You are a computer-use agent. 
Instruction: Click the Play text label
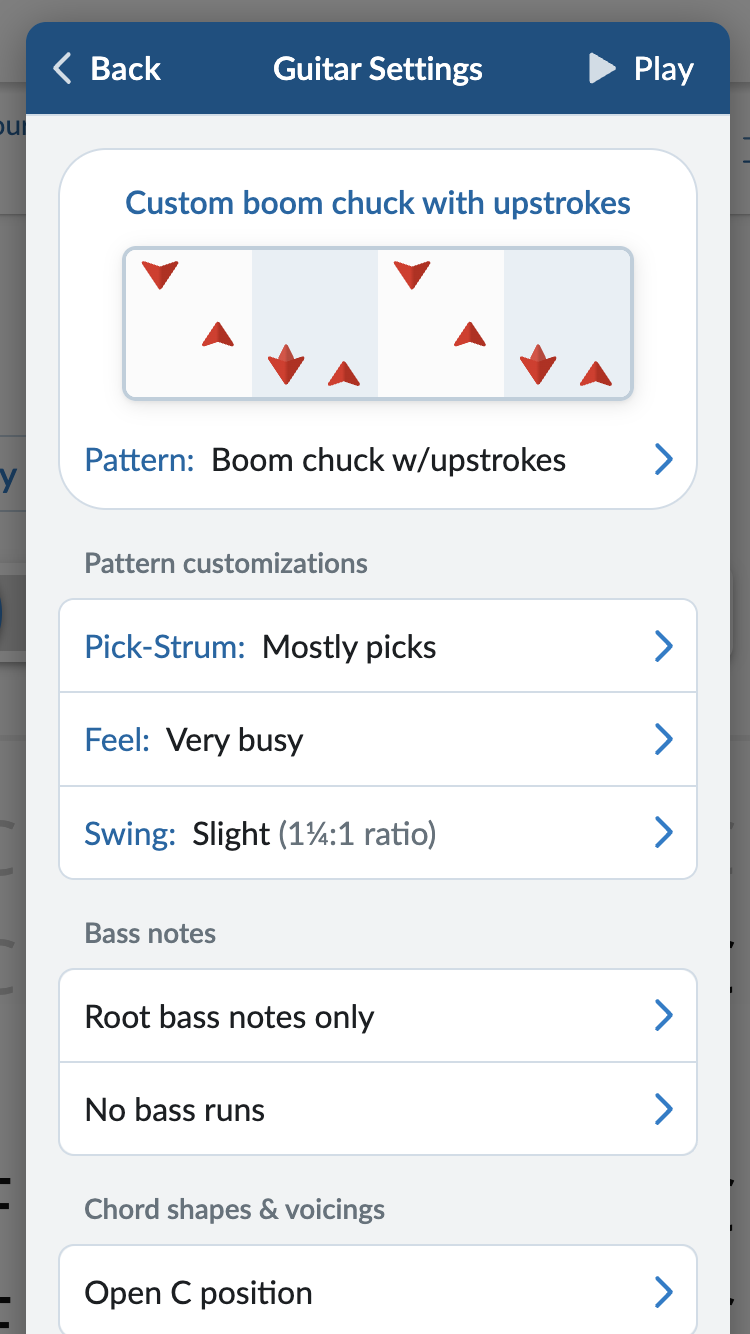(x=663, y=69)
